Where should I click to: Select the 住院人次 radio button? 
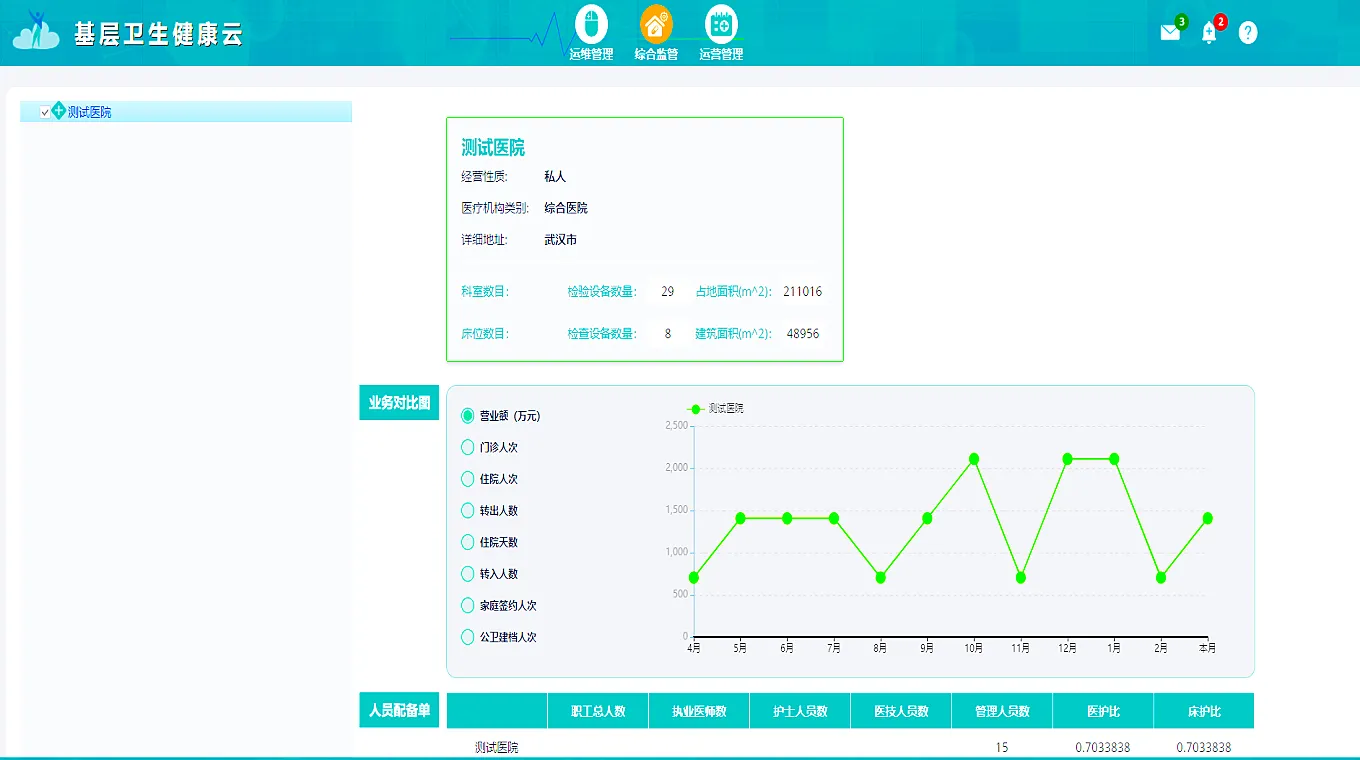click(467, 479)
